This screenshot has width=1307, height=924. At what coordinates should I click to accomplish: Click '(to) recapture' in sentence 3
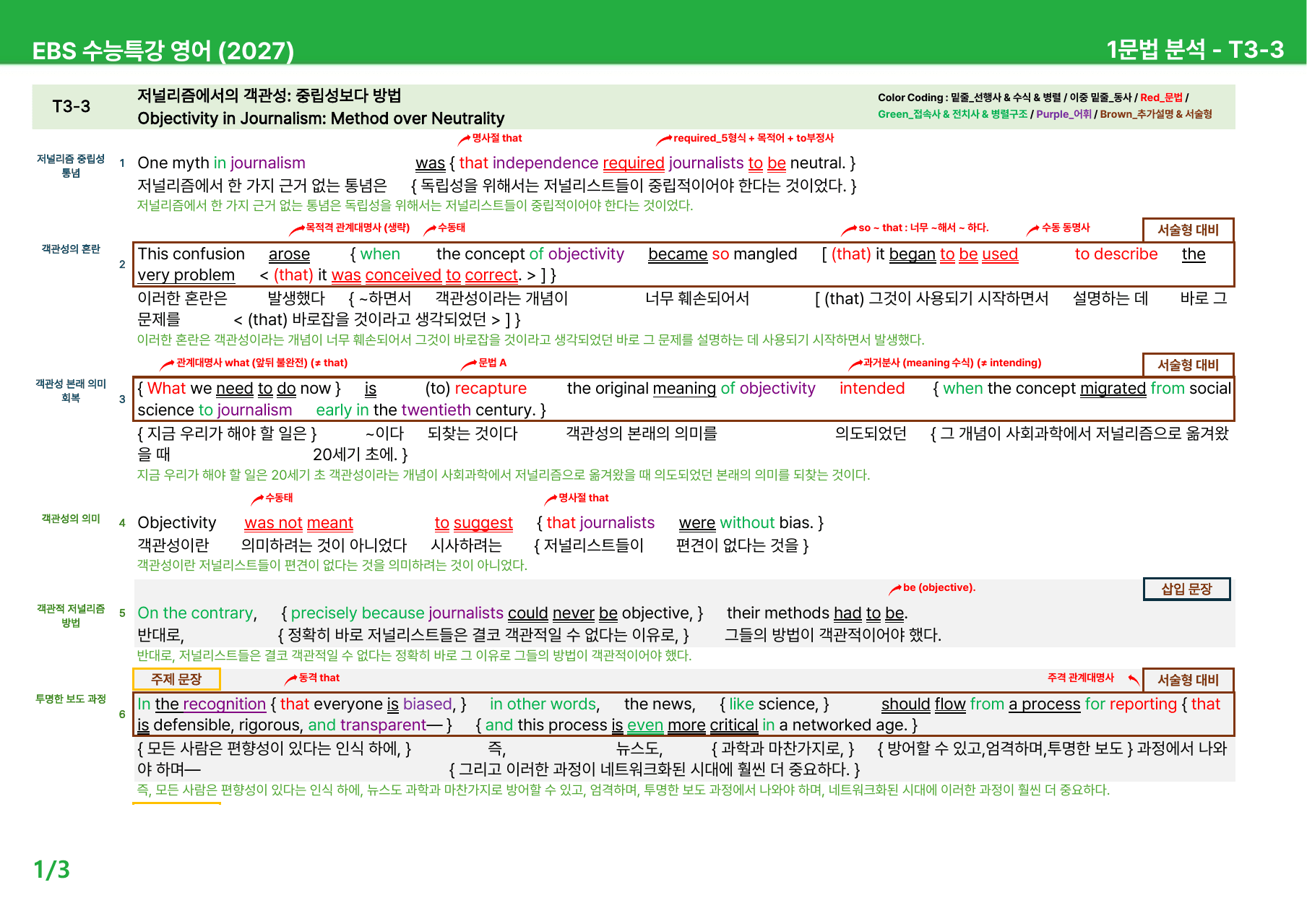point(476,389)
